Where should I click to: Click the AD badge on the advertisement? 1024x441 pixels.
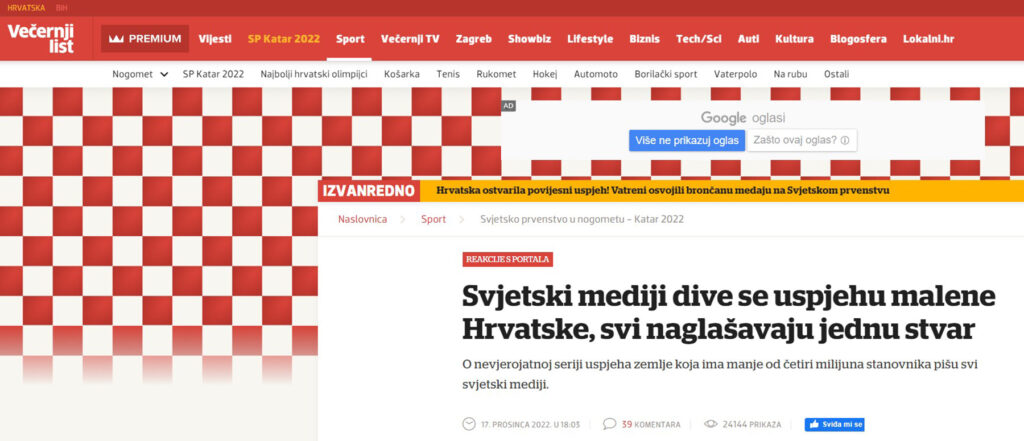(x=509, y=106)
